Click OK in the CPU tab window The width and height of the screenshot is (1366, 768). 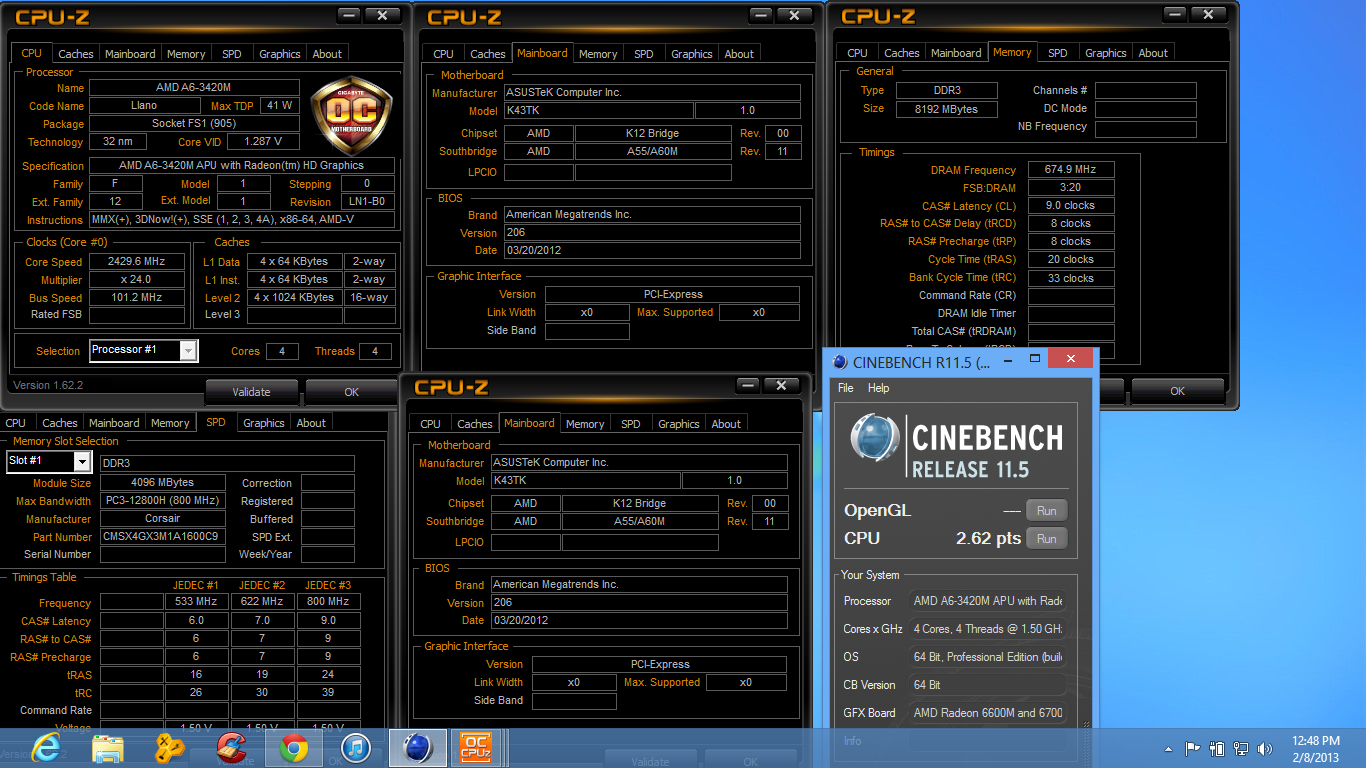click(x=352, y=392)
